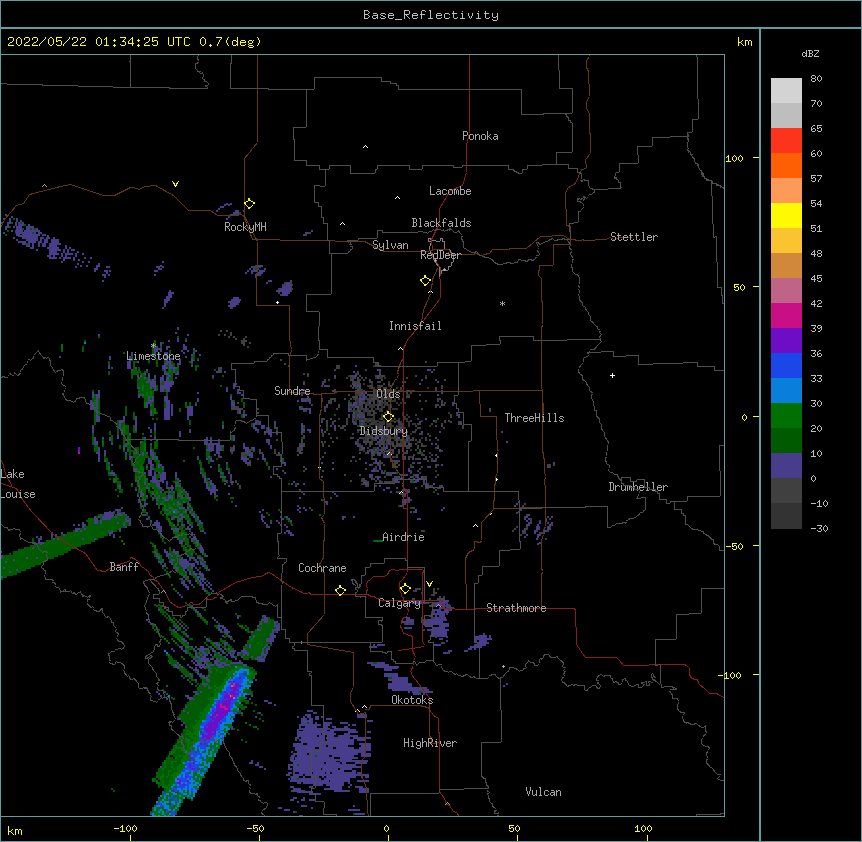This screenshot has width=862, height=842.
Task: Click the white asterisk marker east of Innisfail
Action: 502,303
